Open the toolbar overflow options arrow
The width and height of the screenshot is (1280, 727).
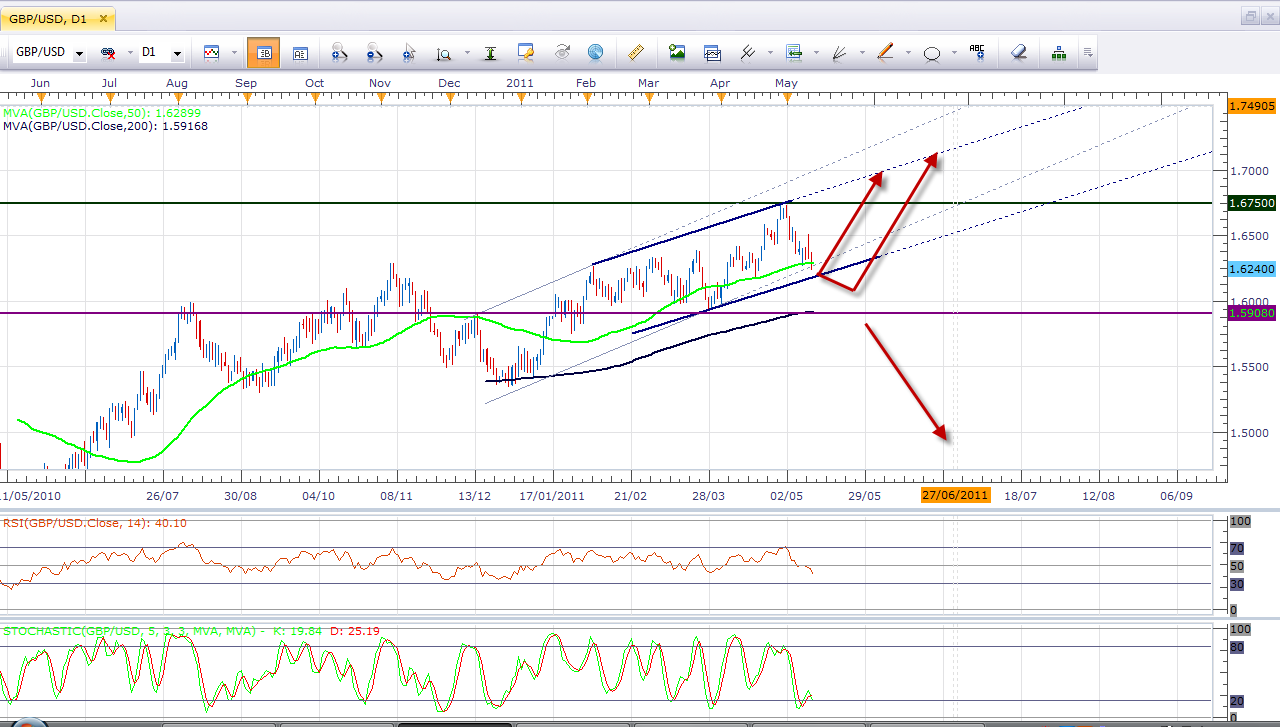pyautogui.click(x=1087, y=53)
